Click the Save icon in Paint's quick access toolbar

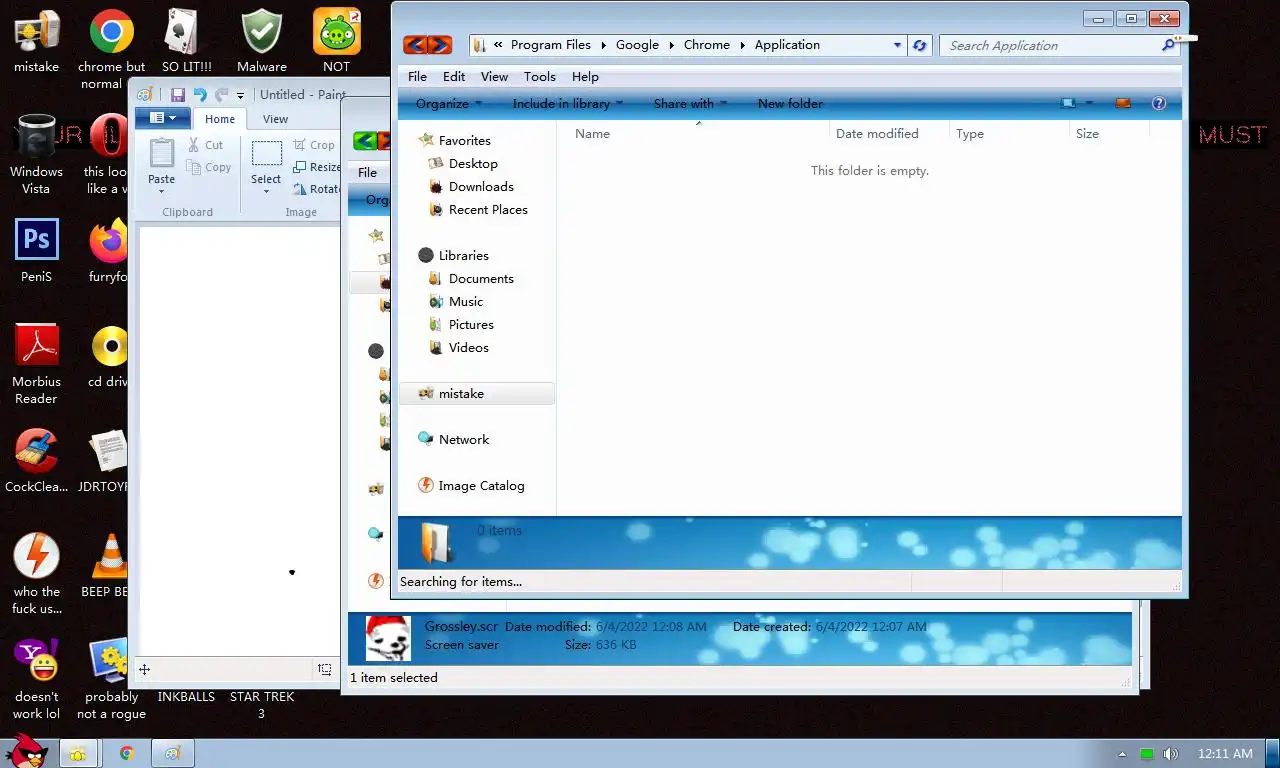[177, 95]
